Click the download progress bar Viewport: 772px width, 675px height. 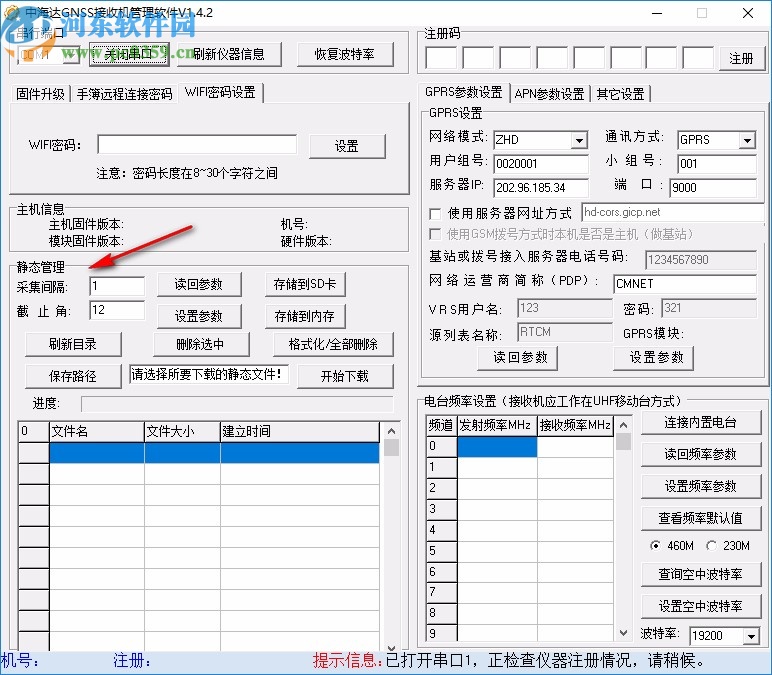[237, 404]
